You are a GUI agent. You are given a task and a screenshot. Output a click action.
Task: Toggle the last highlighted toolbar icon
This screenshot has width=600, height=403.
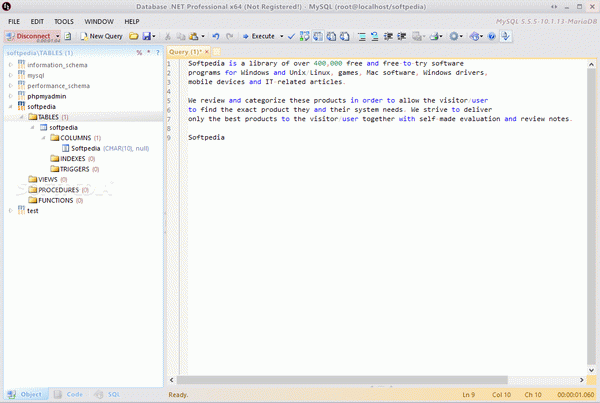505,36
